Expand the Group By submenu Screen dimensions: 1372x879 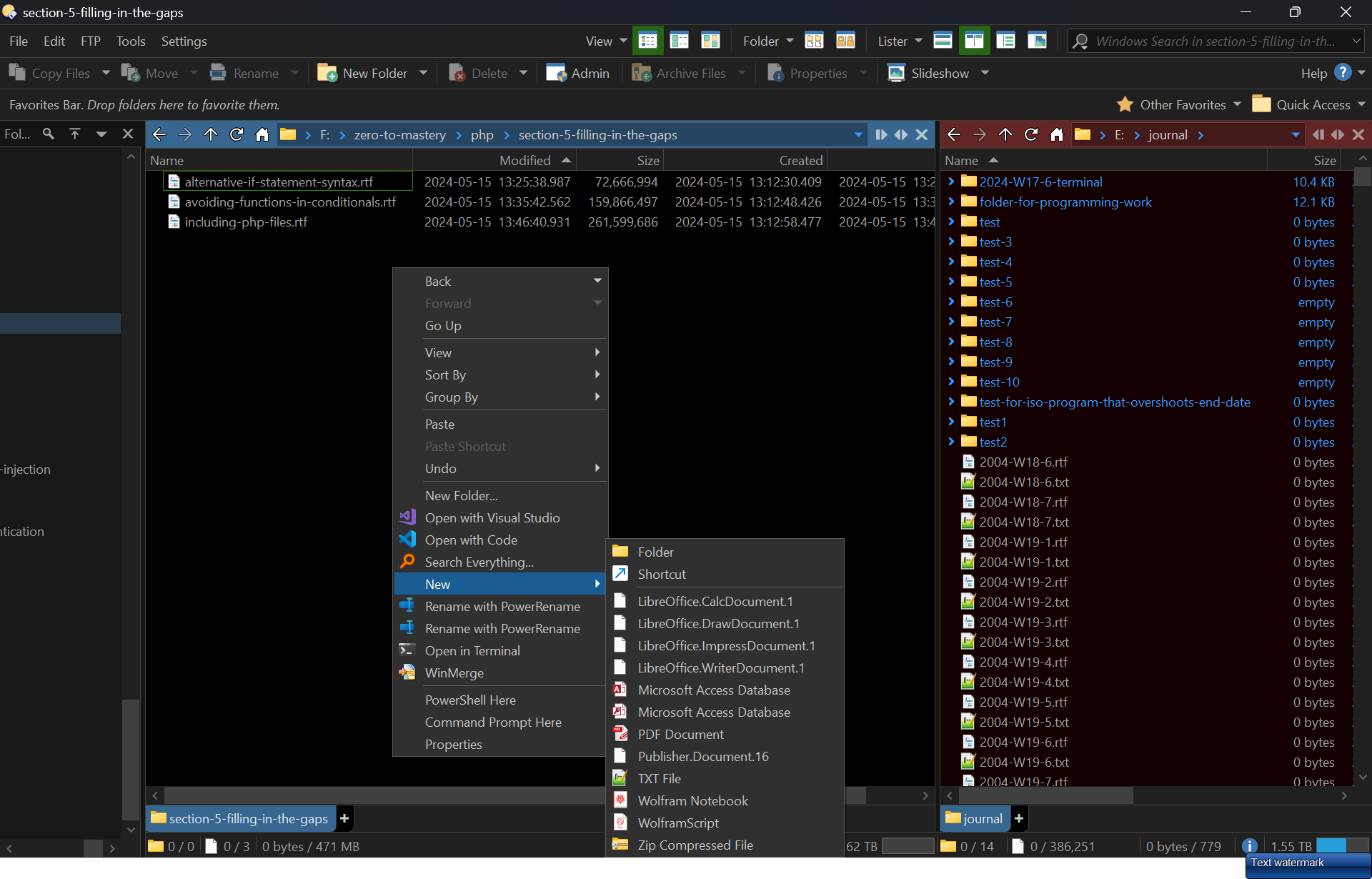point(500,397)
